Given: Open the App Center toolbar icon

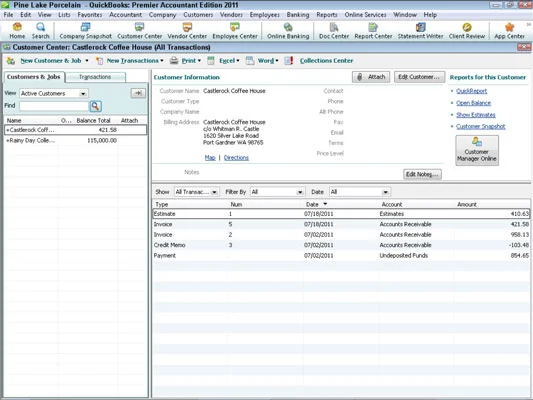Looking at the screenshot, I should point(509,31).
